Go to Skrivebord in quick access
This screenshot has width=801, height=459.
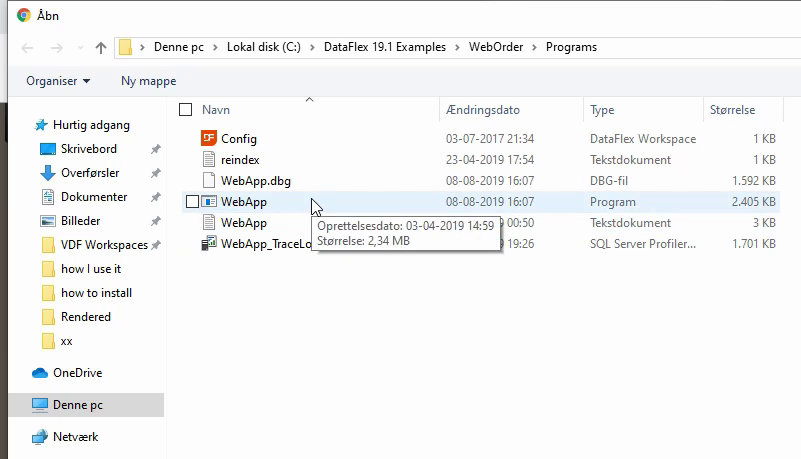click(x=88, y=149)
